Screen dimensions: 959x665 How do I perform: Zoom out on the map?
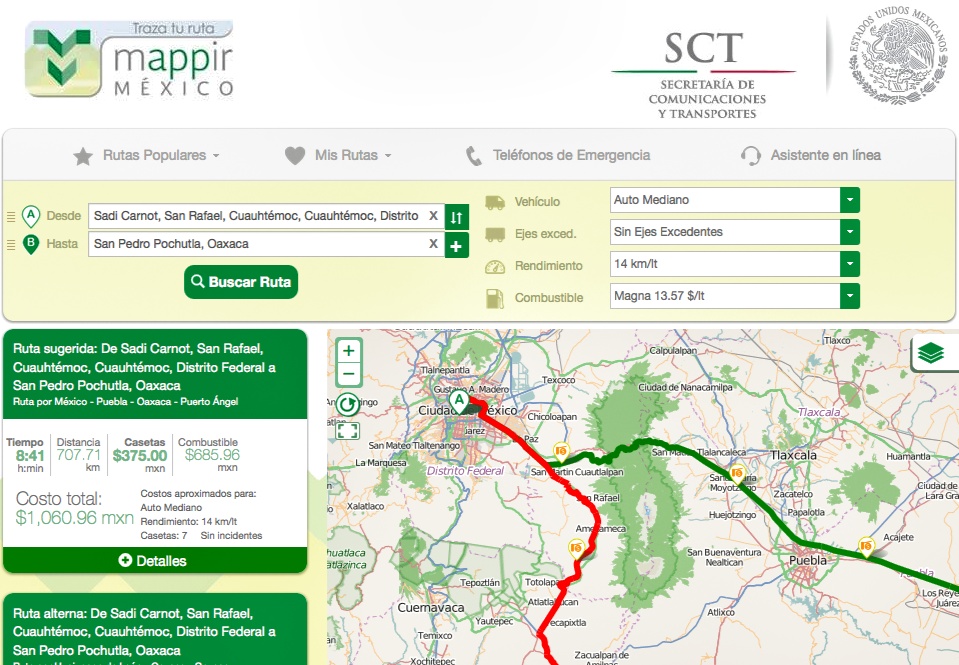click(348, 375)
